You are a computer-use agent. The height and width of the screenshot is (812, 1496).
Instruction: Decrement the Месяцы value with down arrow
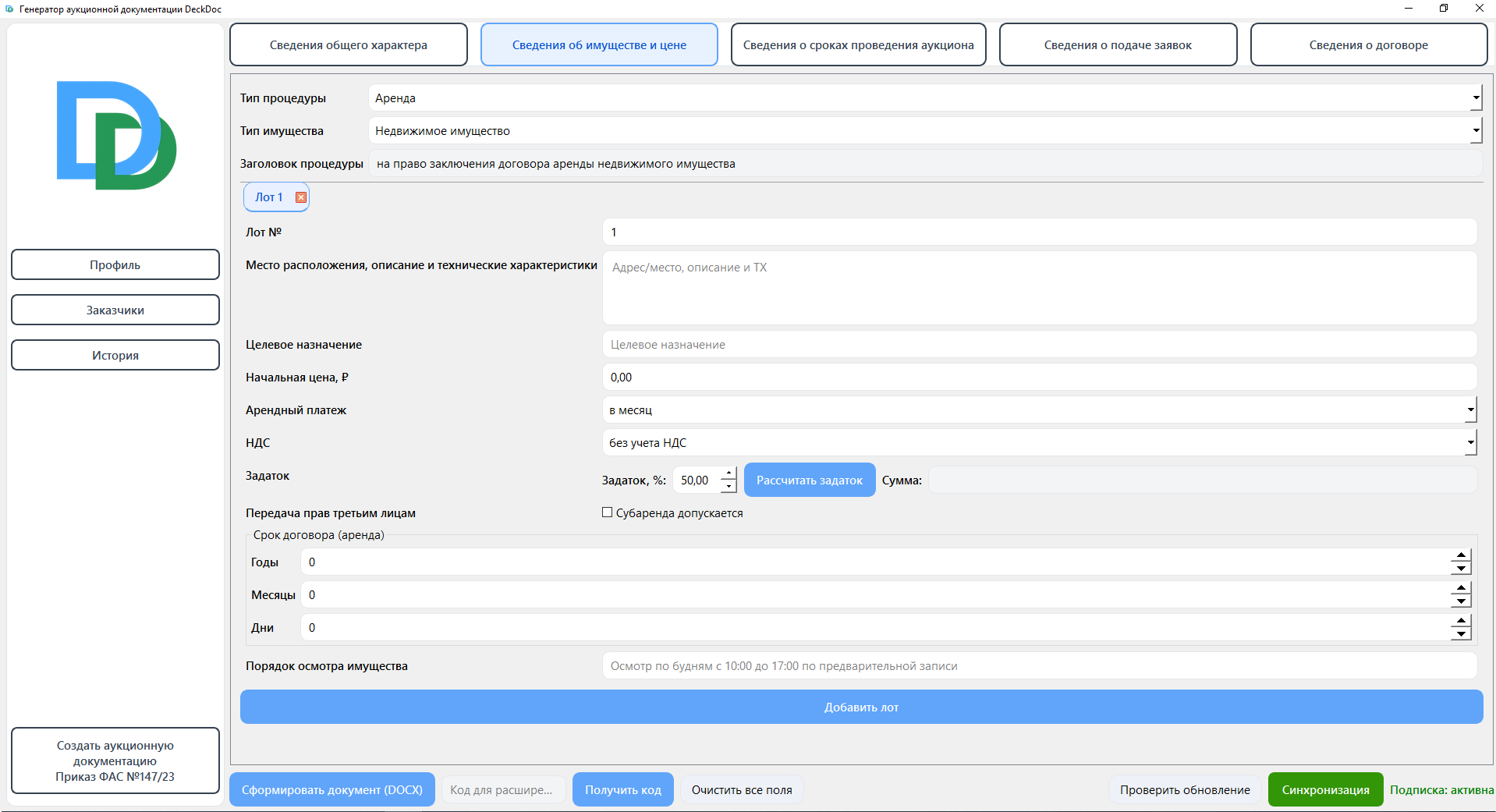(x=1460, y=601)
